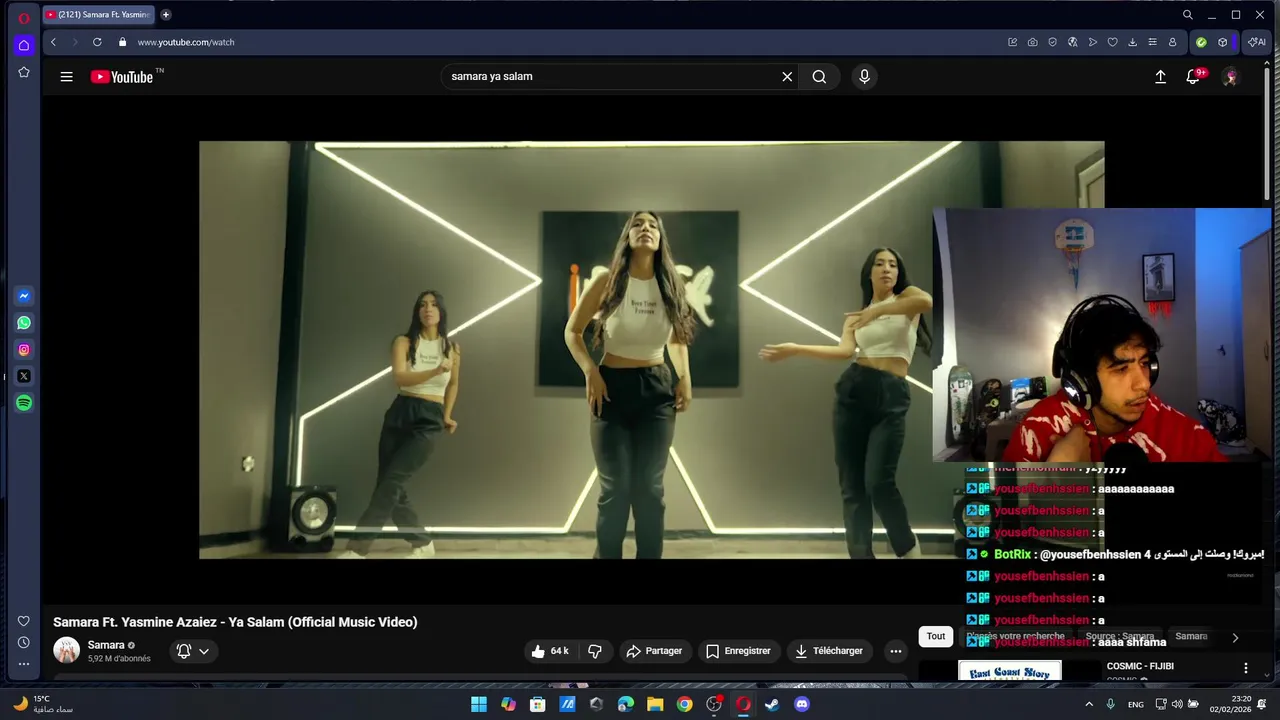Start voice search with the microphone
Image resolution: width=1280 pixels, height=720 pixels.
pos(865,77)
